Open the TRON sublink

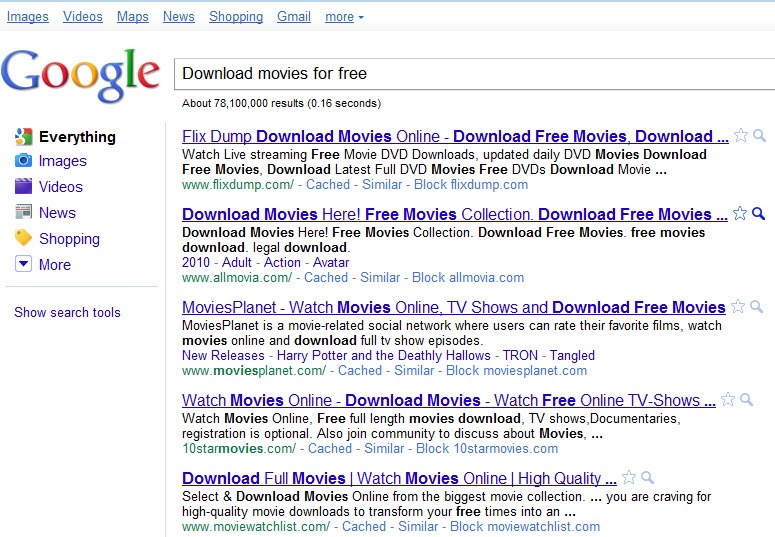click(520, 356)
